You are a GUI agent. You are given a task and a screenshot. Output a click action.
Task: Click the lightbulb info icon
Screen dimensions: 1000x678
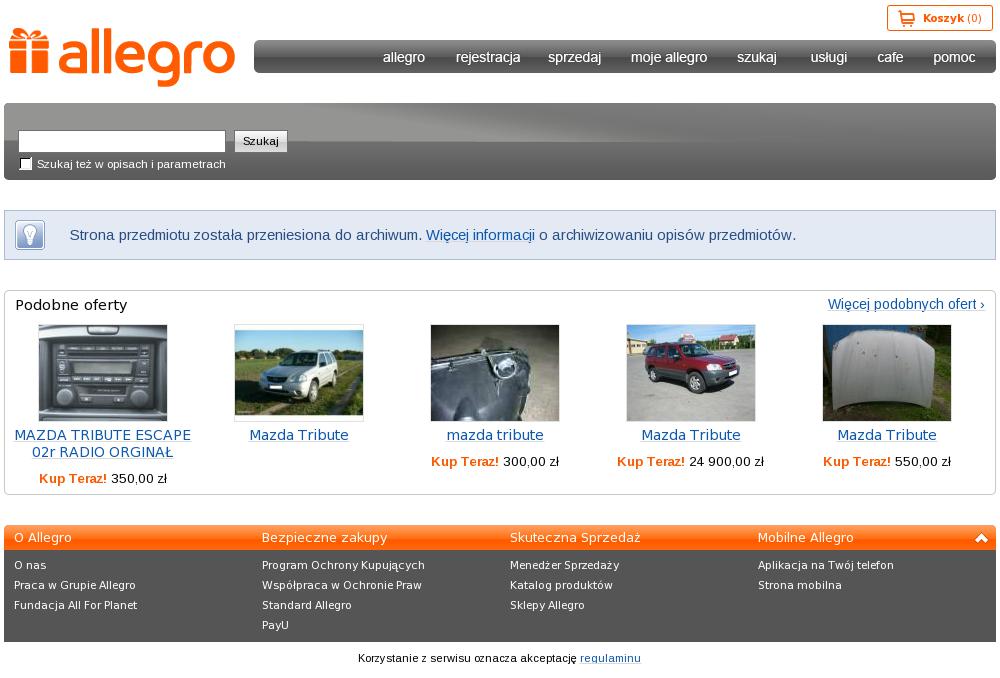pyautogui.click(x=30, y=235)
